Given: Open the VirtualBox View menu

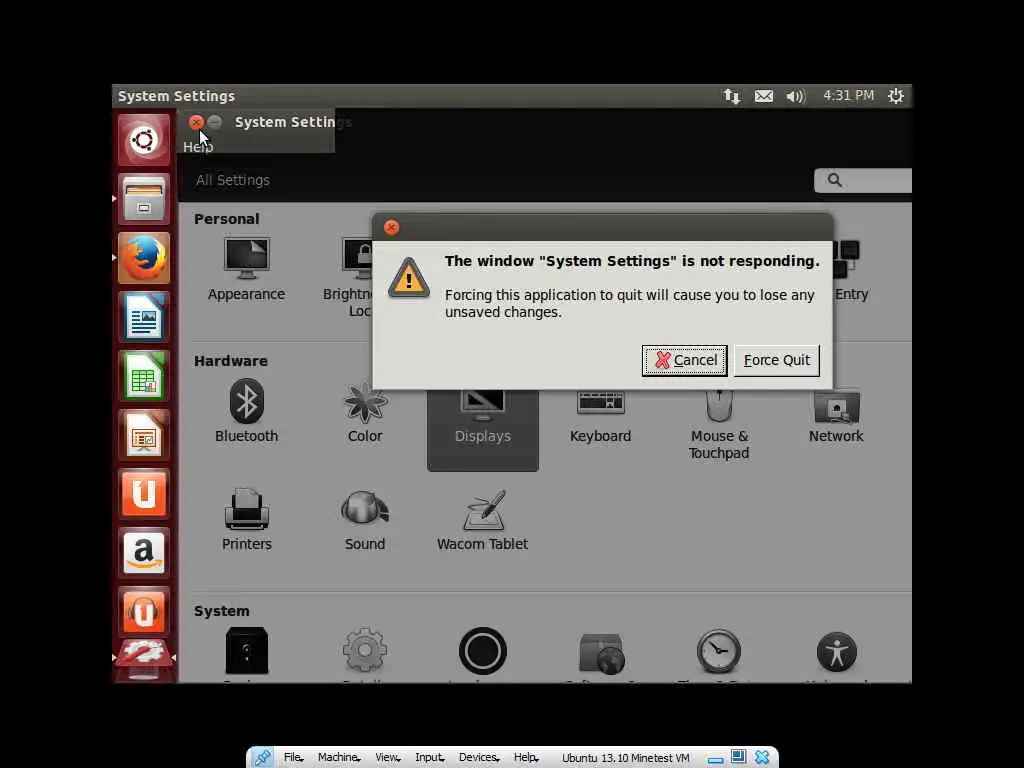Looking at the screenshot, I should pos(387,758).
